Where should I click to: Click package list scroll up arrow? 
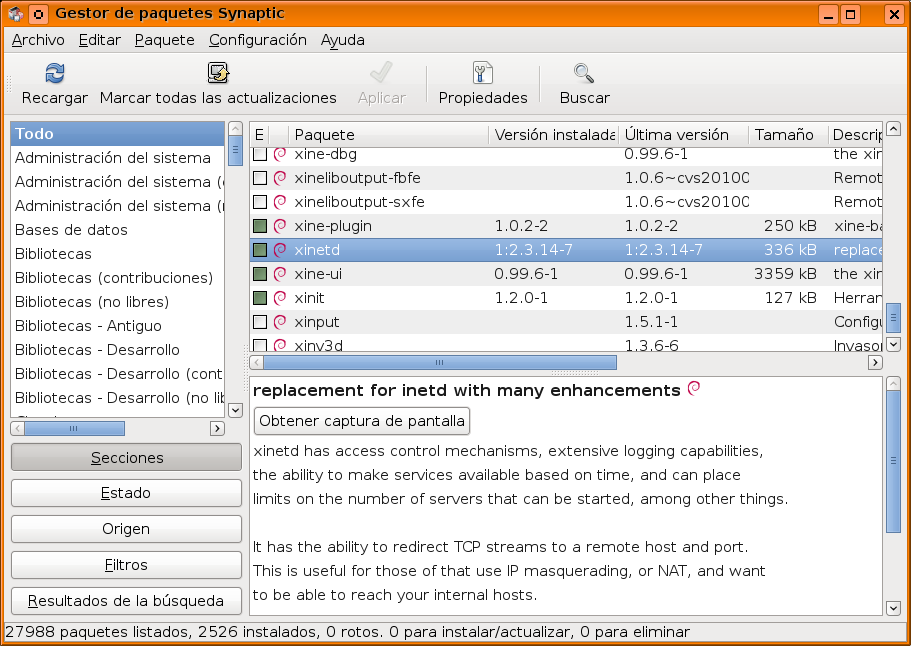tap(893, 128)
